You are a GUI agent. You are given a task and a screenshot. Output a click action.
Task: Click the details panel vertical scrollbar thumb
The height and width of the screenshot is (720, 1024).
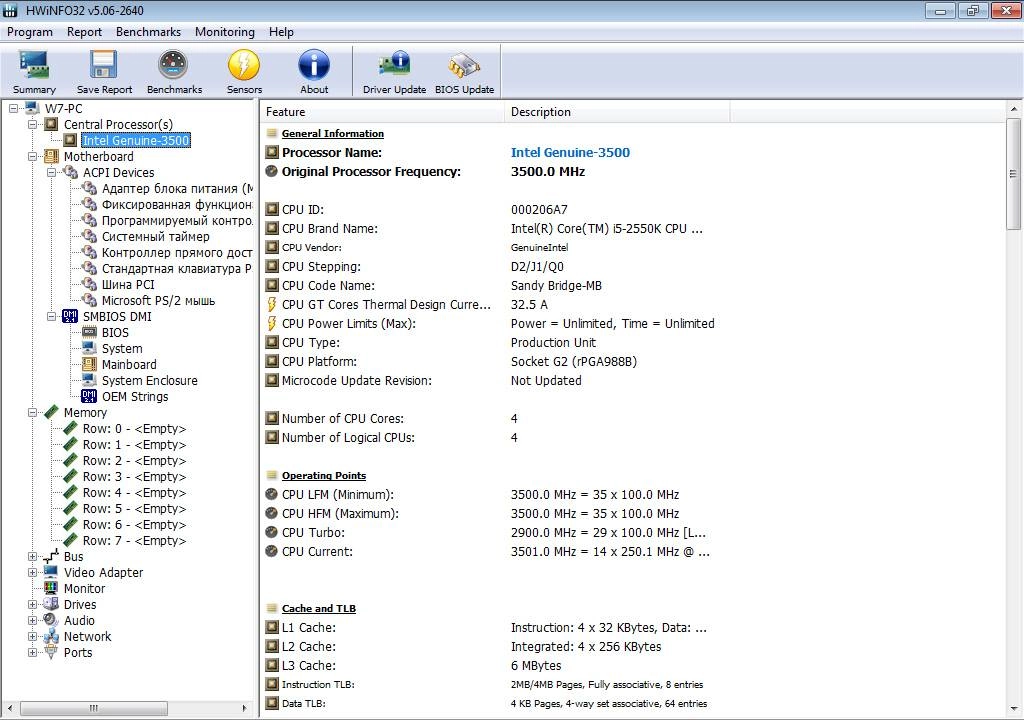[1014, 174]
